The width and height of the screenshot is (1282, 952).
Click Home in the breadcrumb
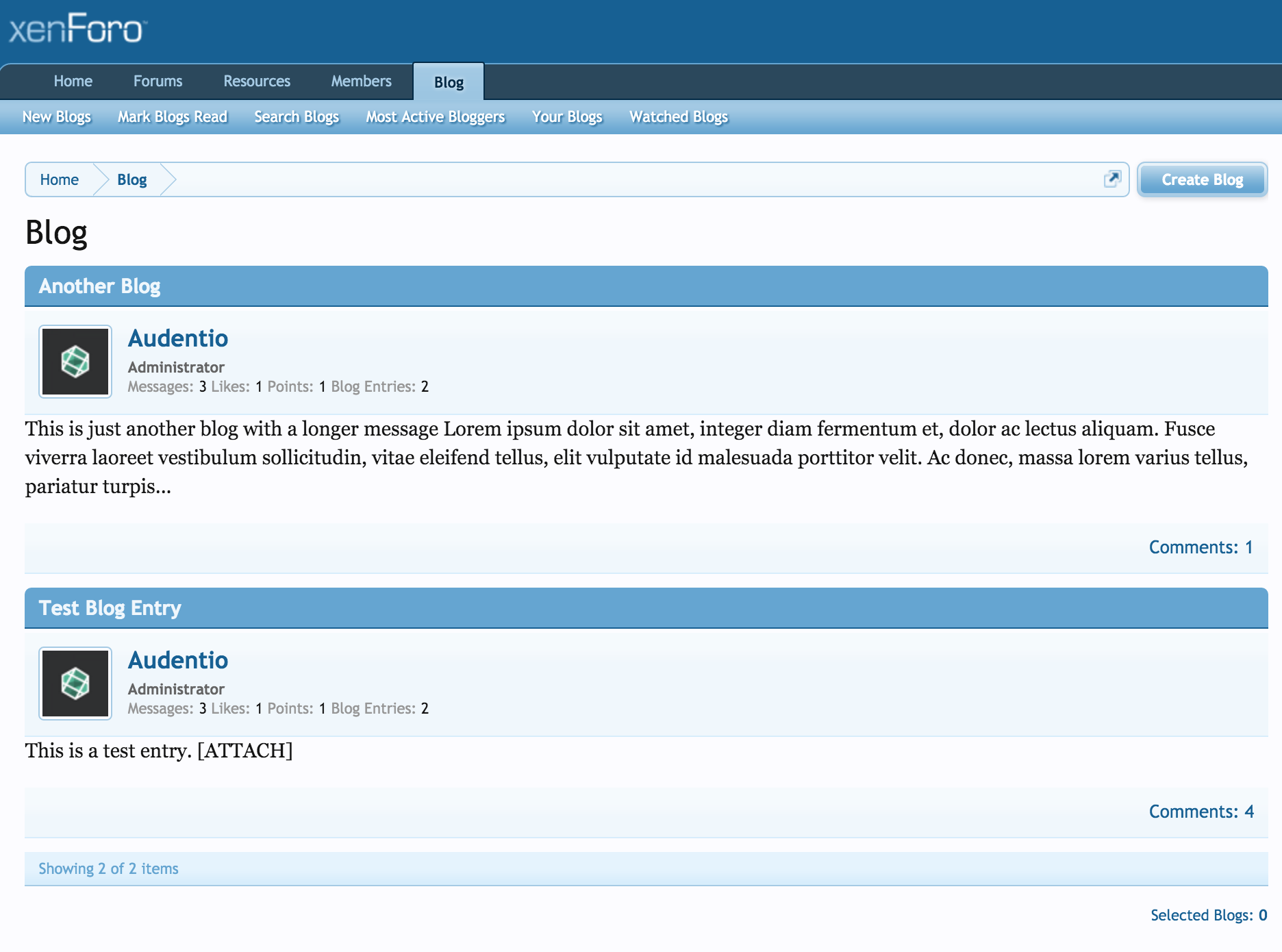pos(60,180)
